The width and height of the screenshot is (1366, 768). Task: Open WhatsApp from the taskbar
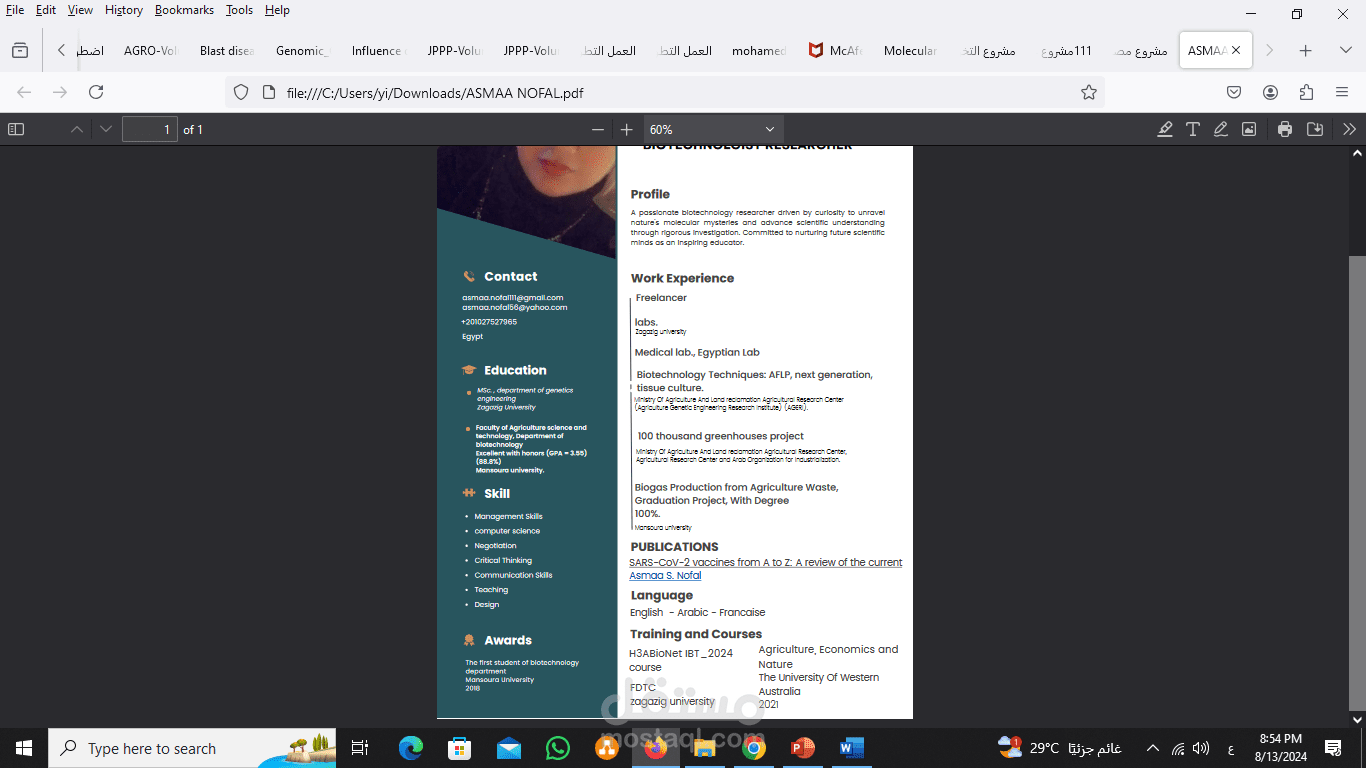pyautogui.click(x=558, y=748)
